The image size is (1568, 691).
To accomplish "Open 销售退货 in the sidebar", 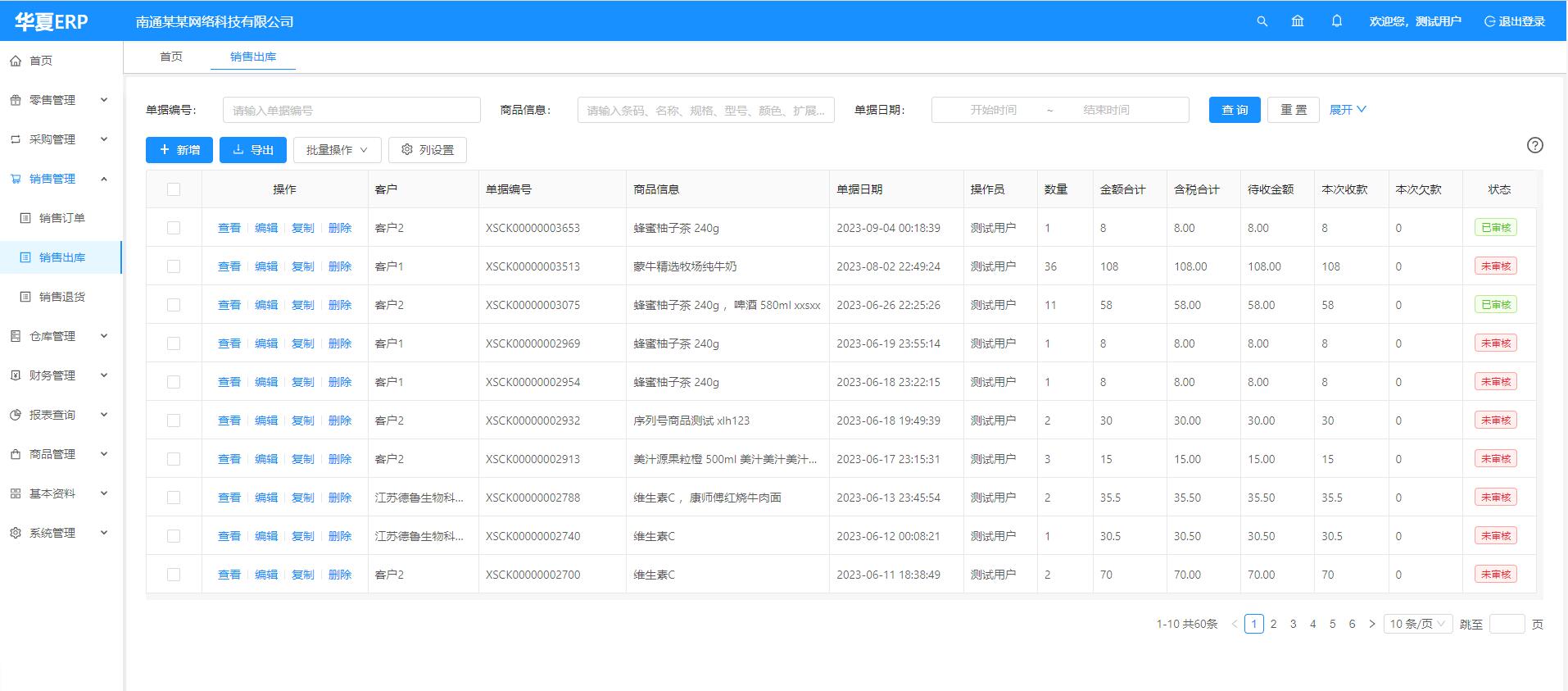I will (x=62, y=297).
